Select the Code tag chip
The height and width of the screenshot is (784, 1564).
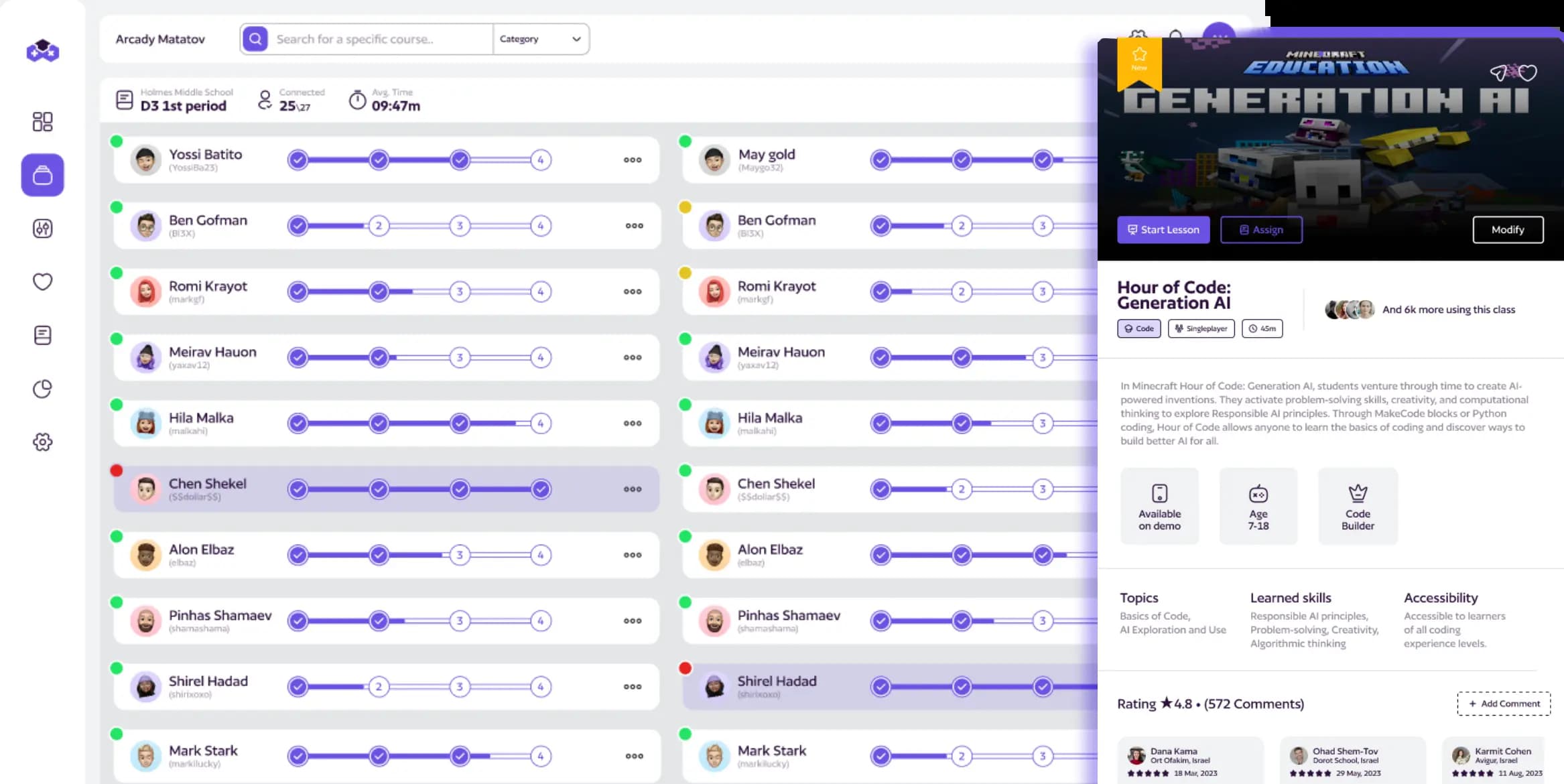tap(1138, 328)
